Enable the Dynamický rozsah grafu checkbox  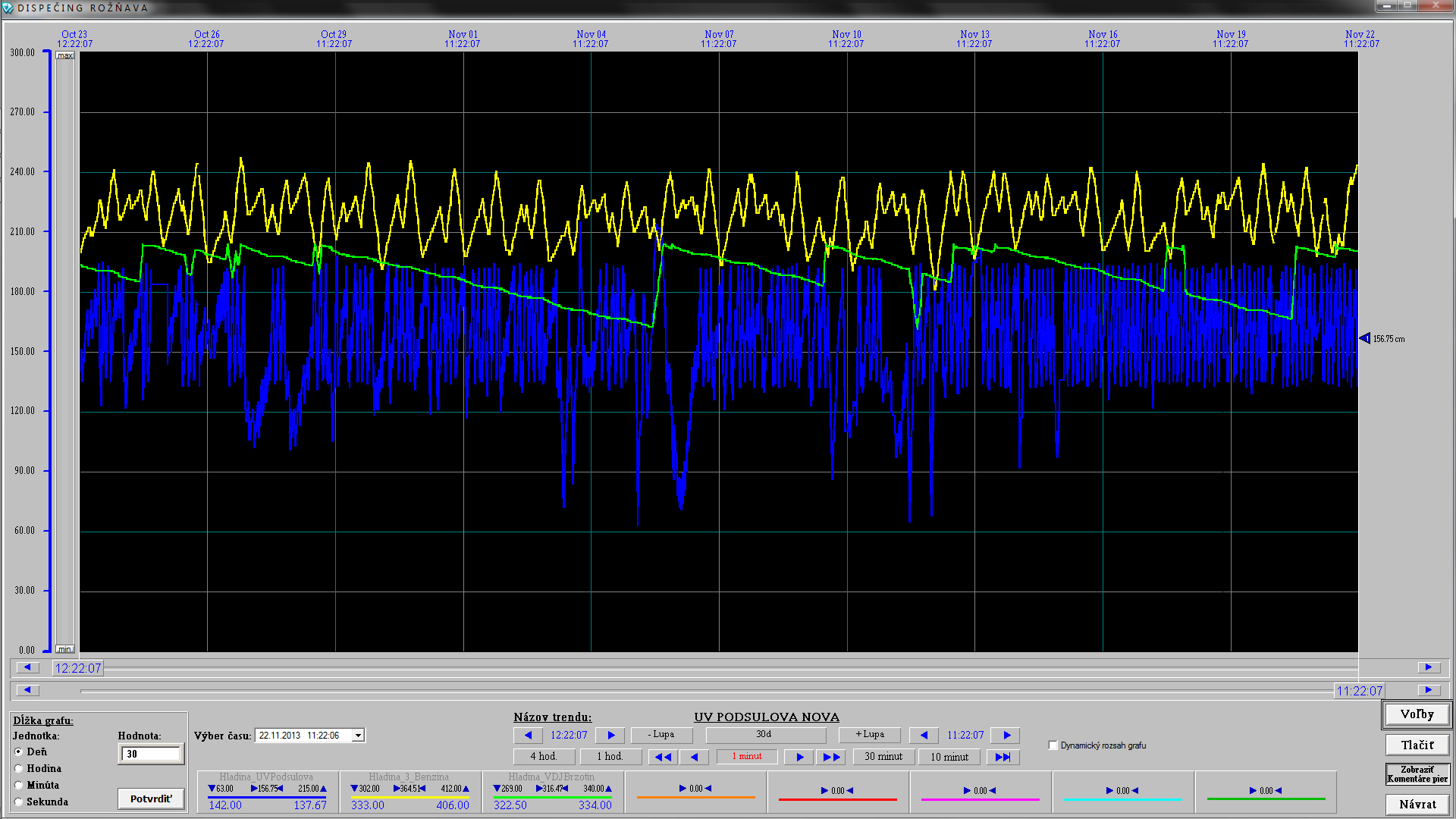[1053, 745]
